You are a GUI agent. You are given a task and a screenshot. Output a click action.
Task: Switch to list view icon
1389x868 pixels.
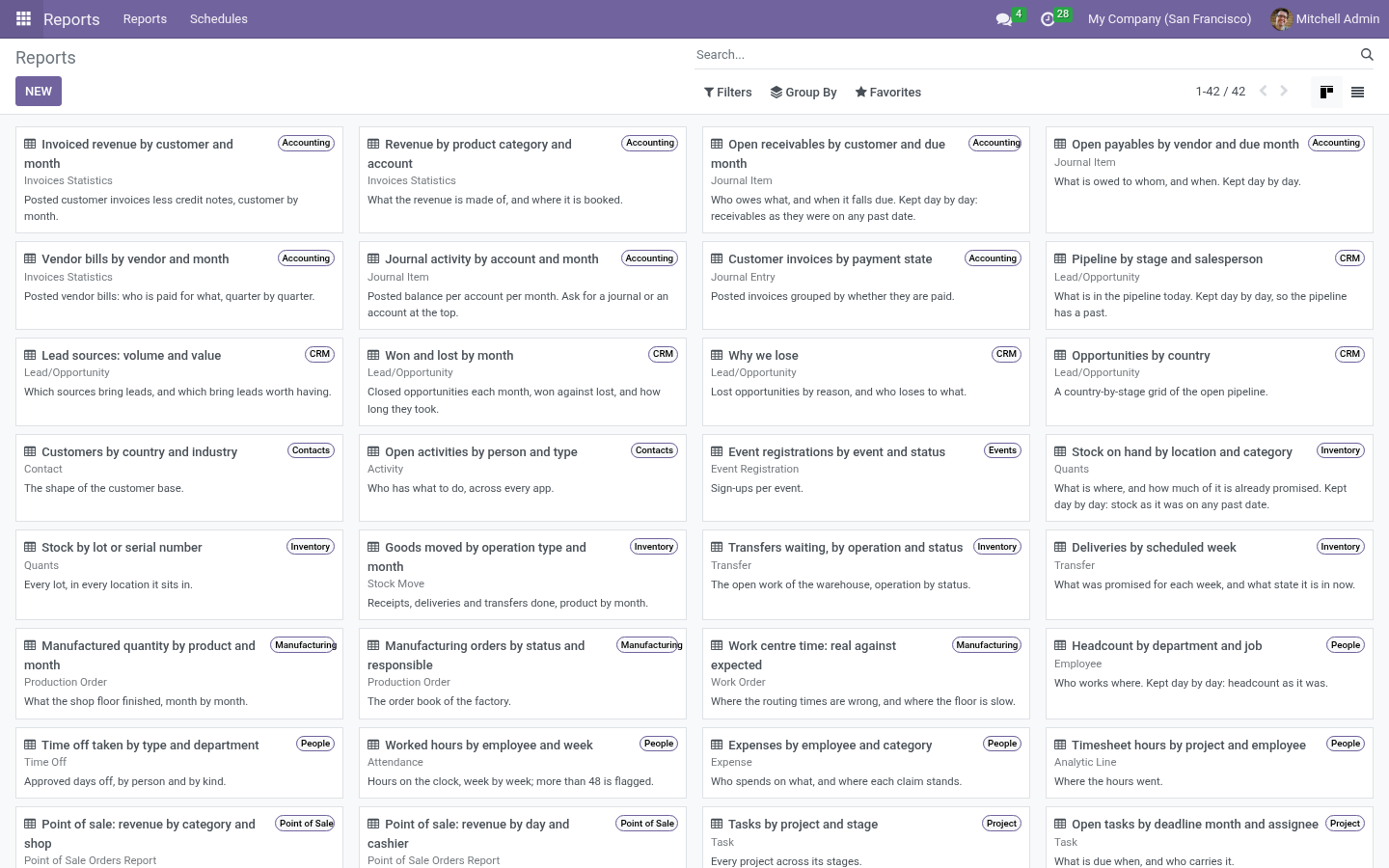click(1357, 92)
